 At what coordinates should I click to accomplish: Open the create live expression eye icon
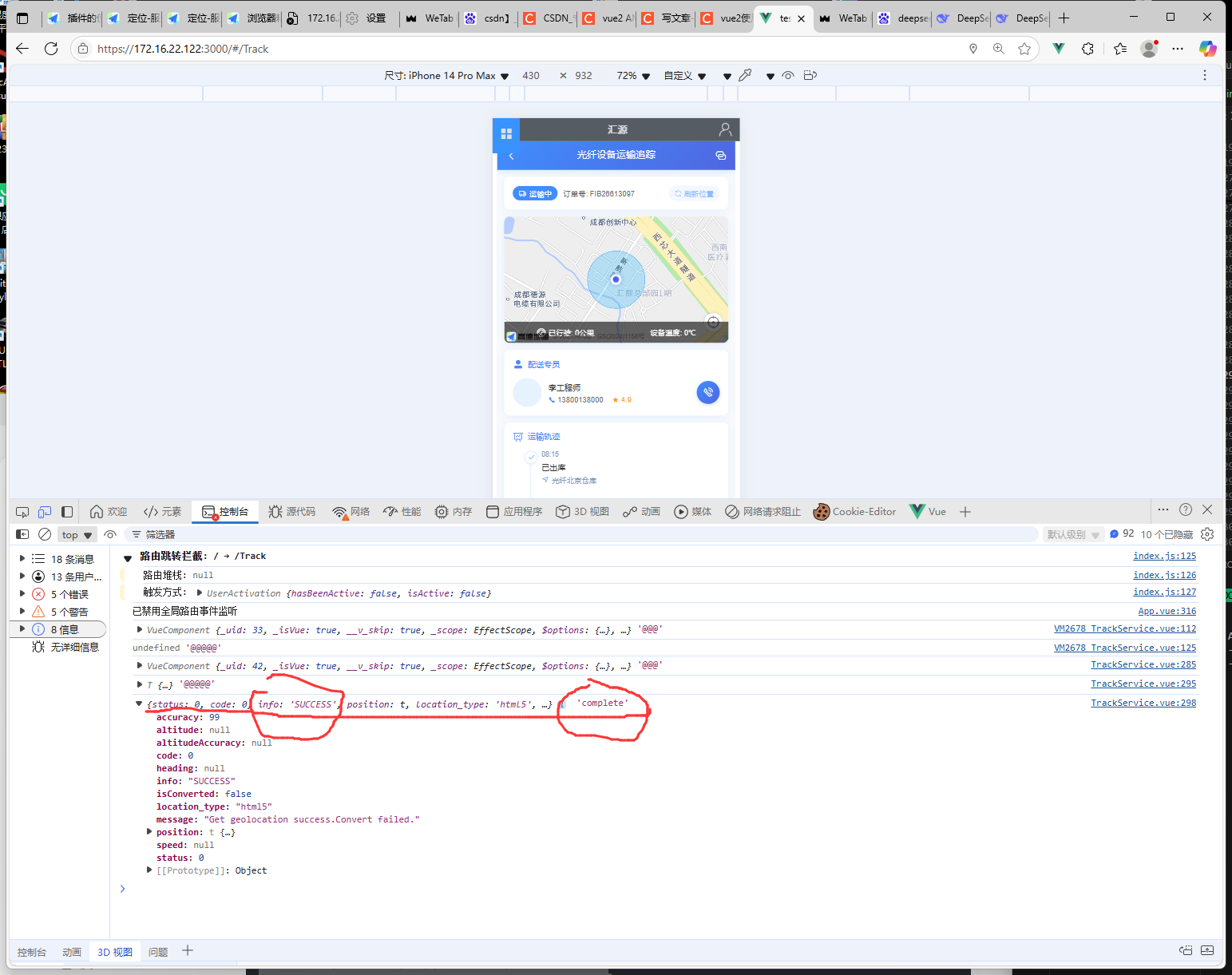pyautogui.click(x=110, y=533)
